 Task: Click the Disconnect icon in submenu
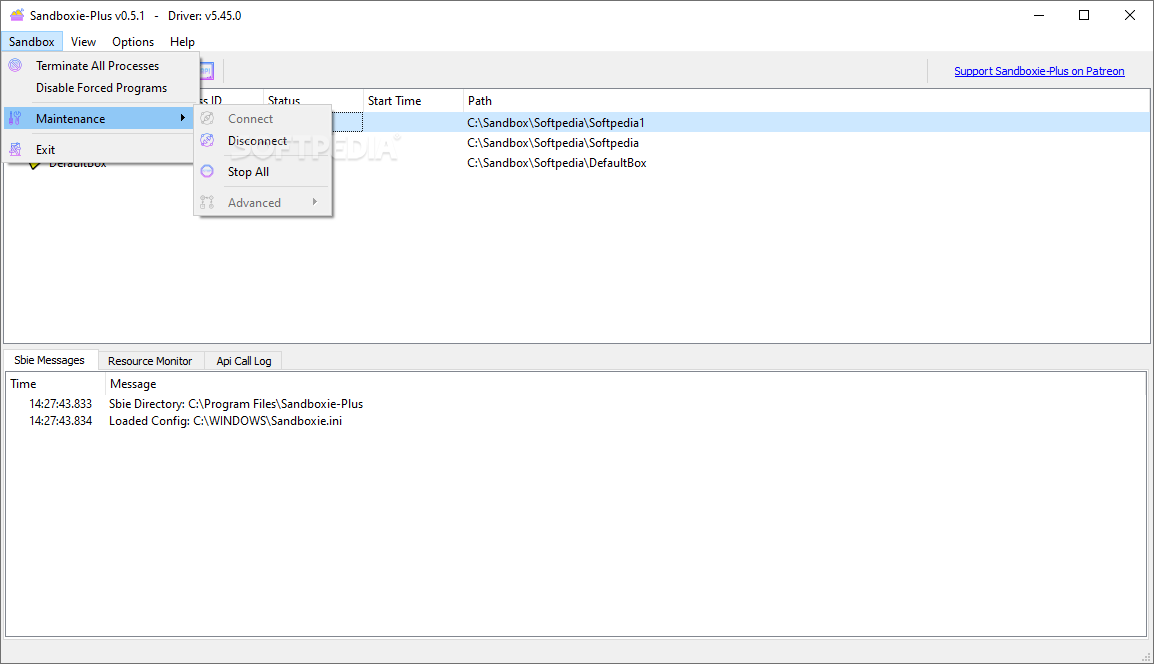tap(208, 141)
